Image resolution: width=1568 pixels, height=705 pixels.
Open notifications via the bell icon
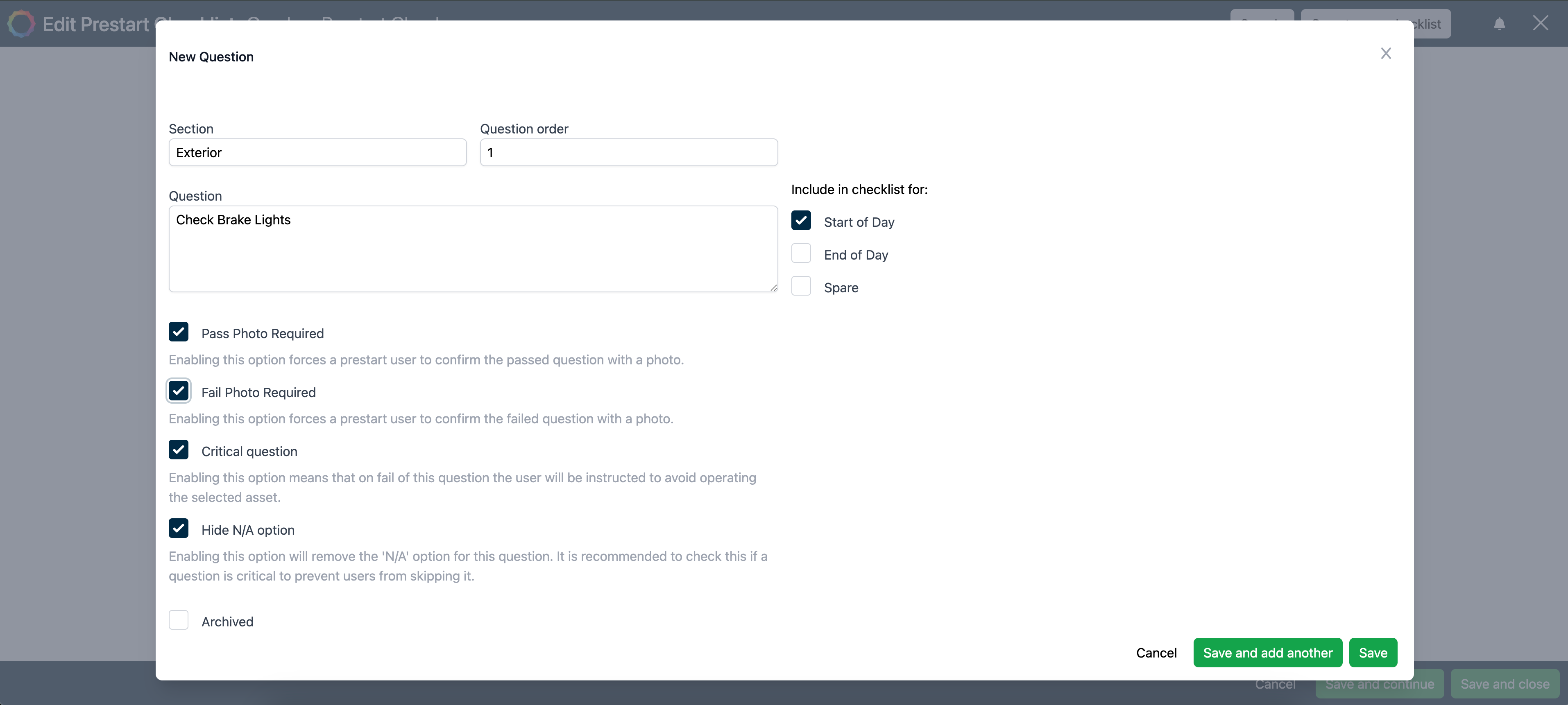click(1499, 23)
